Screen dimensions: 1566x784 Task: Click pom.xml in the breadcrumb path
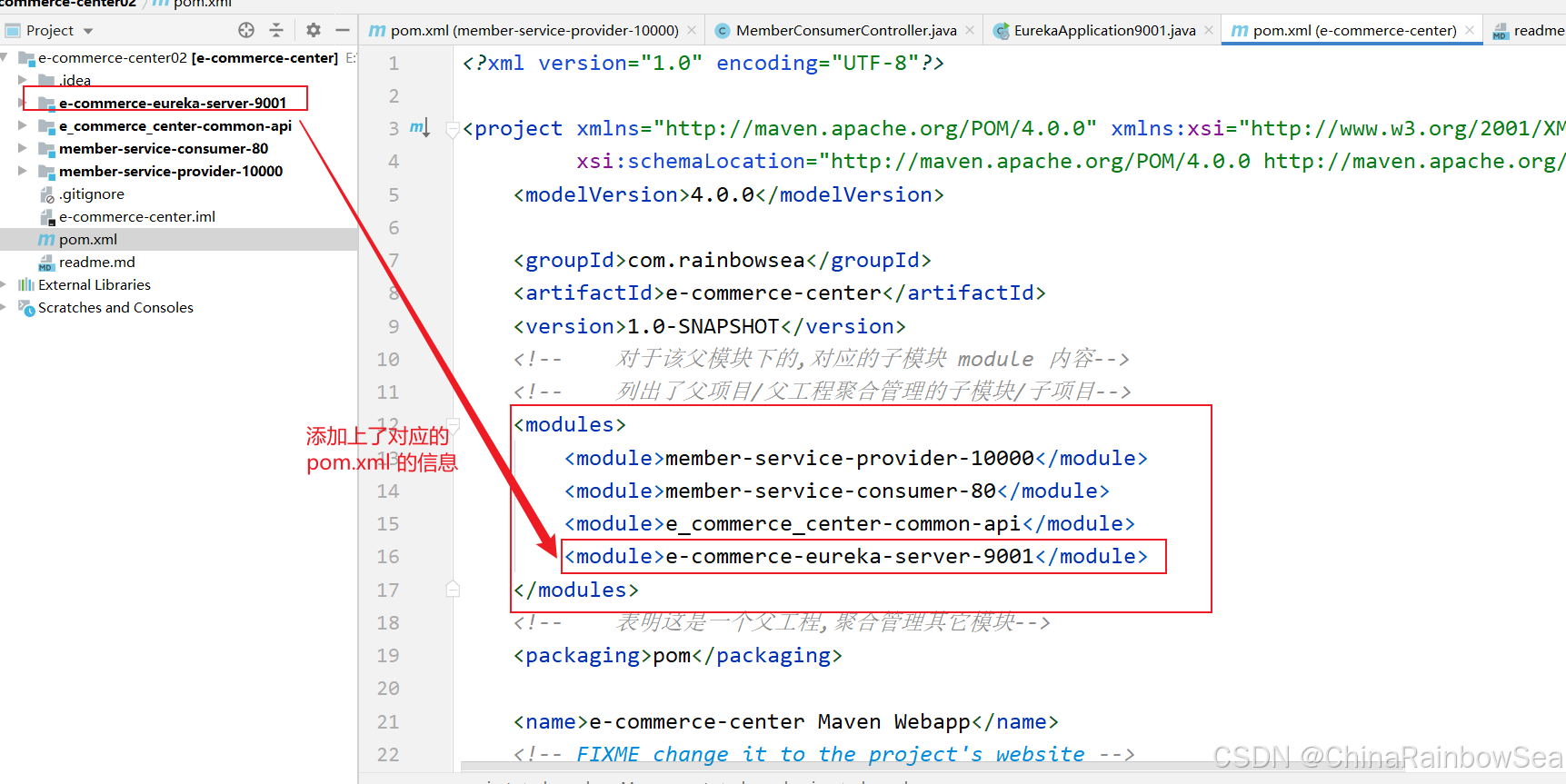click(203, 4)
